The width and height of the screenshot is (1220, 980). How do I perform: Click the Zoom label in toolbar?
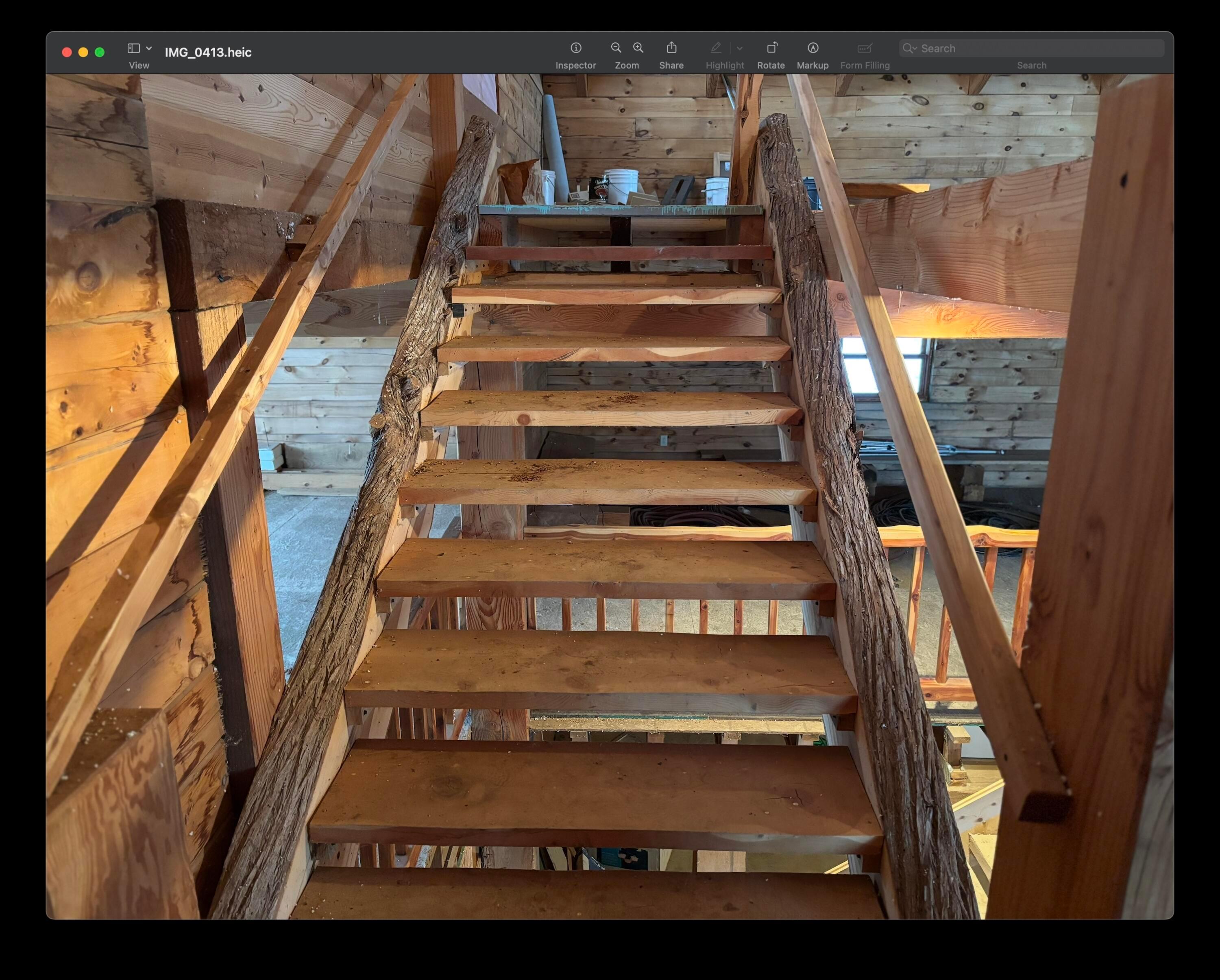pyautogui.click(x=626, y=65)
